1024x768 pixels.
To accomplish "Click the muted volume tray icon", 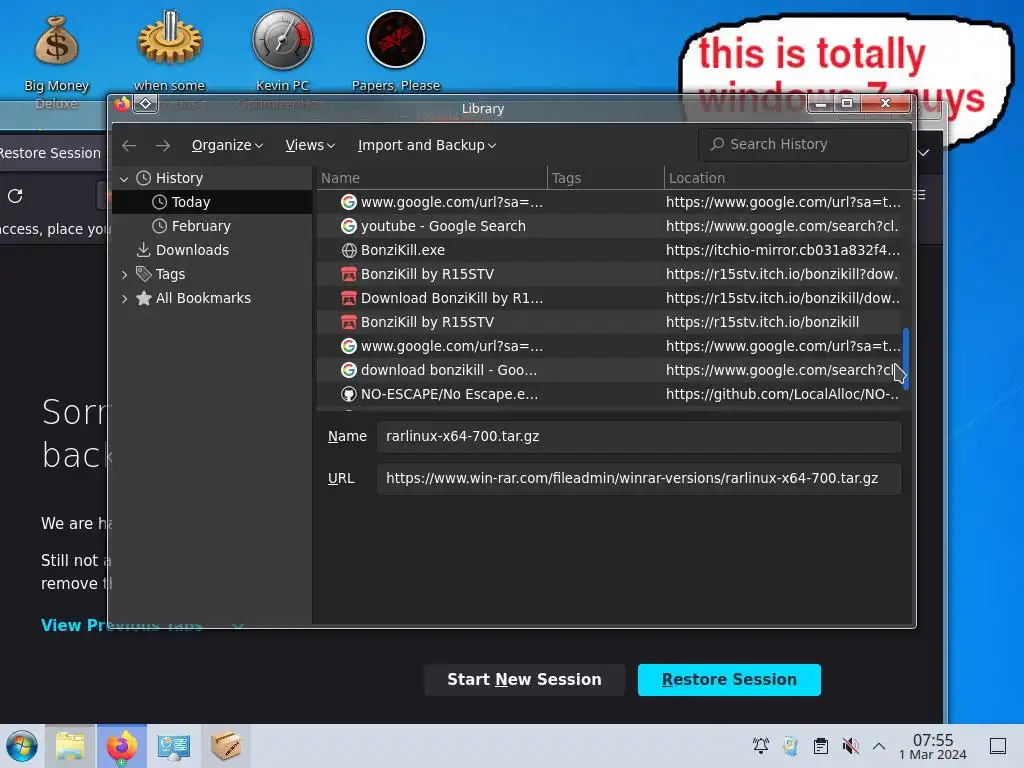I will (850, 746).
